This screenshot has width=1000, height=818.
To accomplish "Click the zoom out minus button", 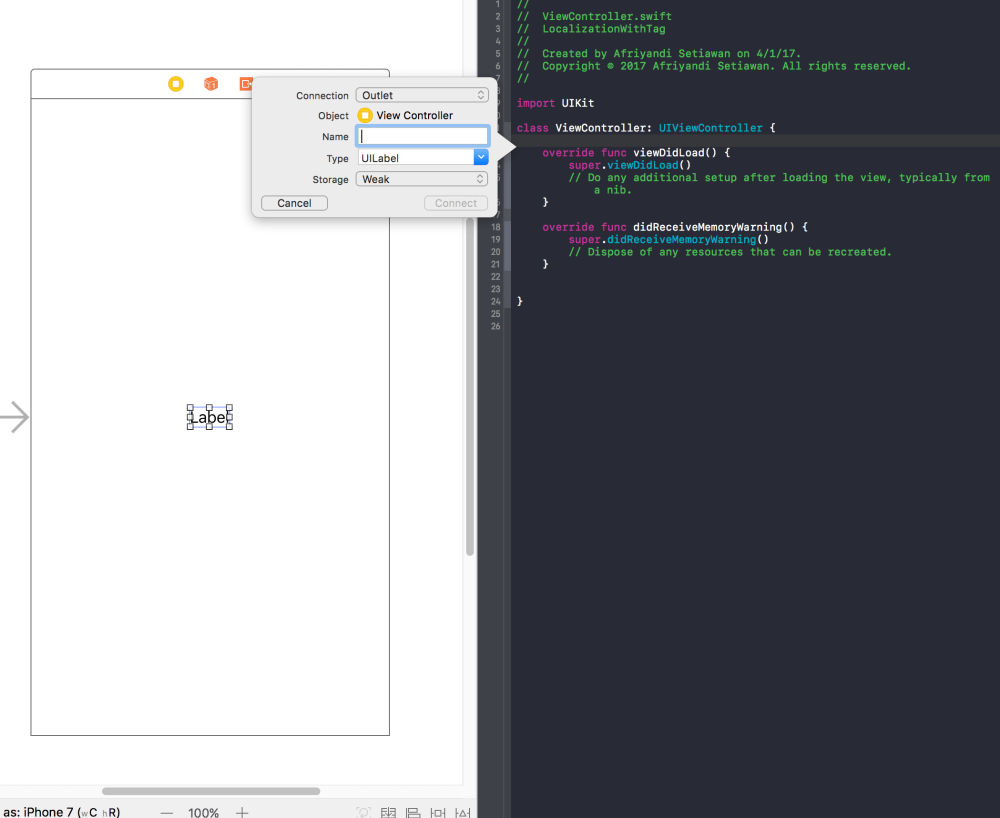I will click(x=167, y=812).
